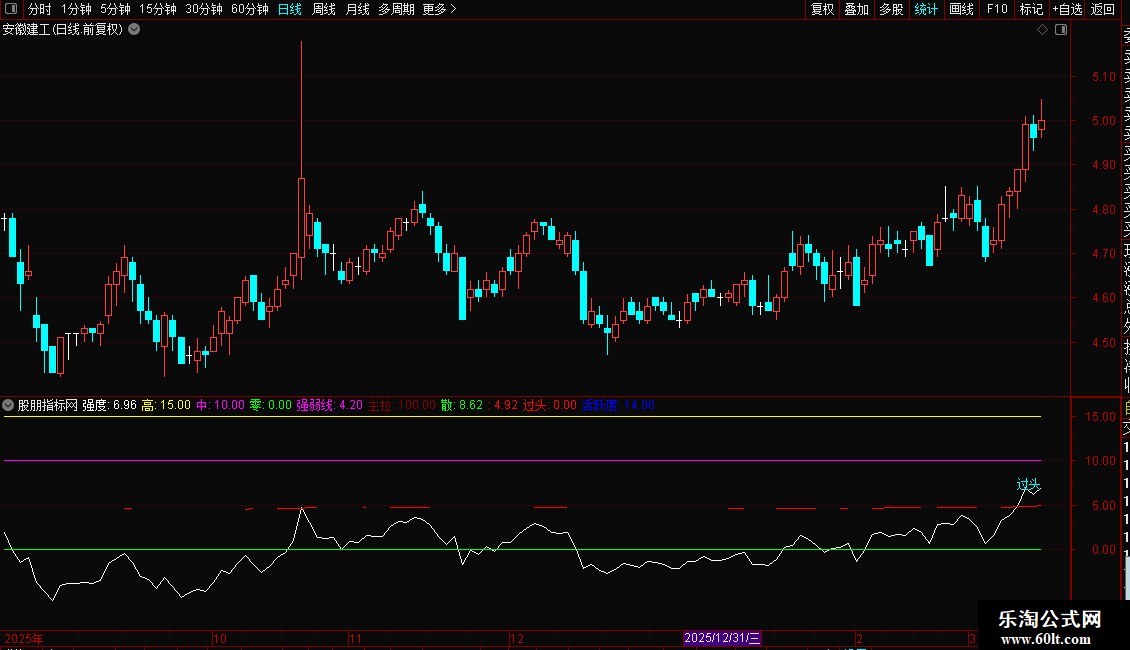Click the 过头: 0.00 label
Viewport: 1130px width, 650px height.
tap(550, 405)
